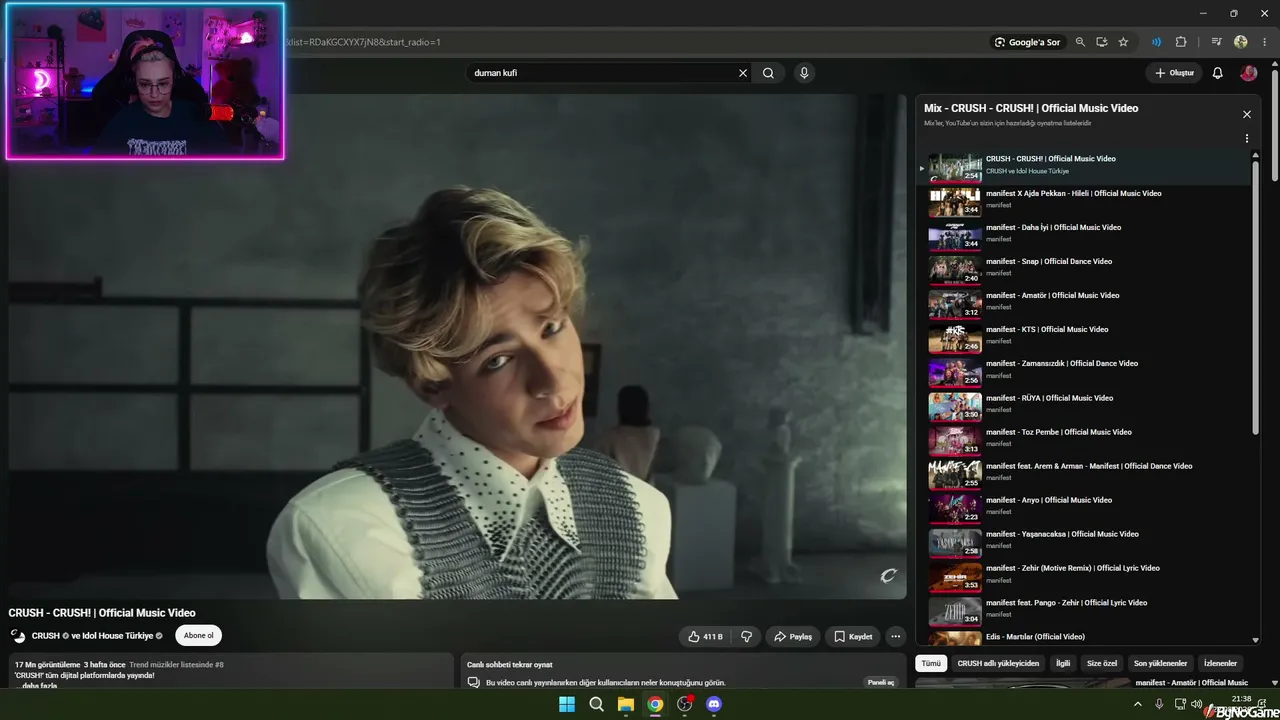The width and height of the screenshot is (1280, 720).
Task: Bookmark this page with the star
Action: 1123,42
